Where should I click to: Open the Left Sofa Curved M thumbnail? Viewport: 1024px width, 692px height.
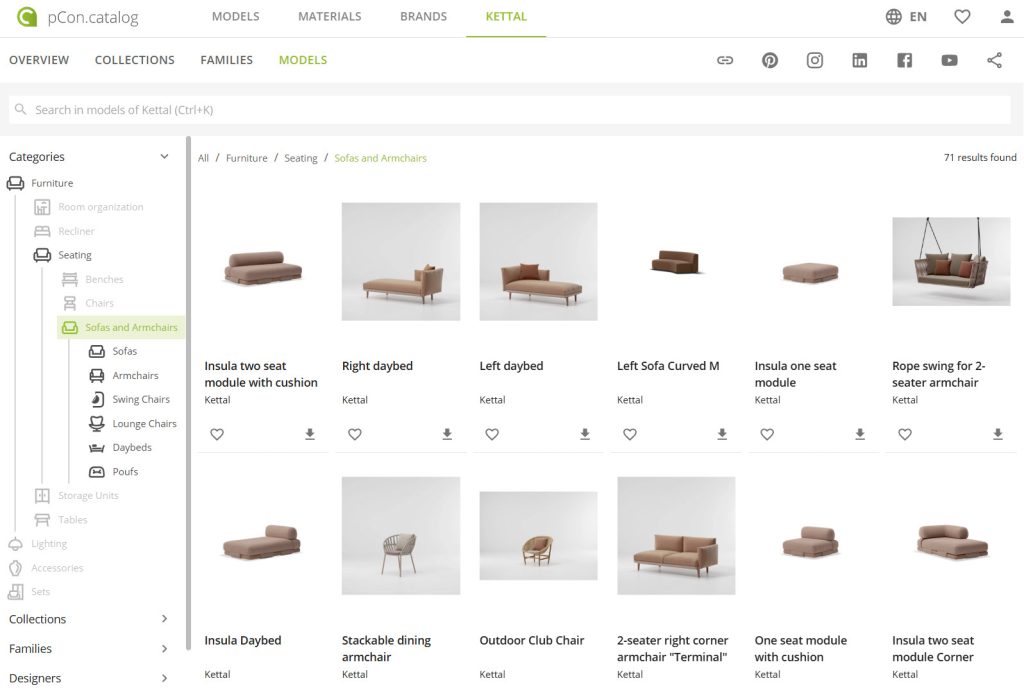click(676, 262)
